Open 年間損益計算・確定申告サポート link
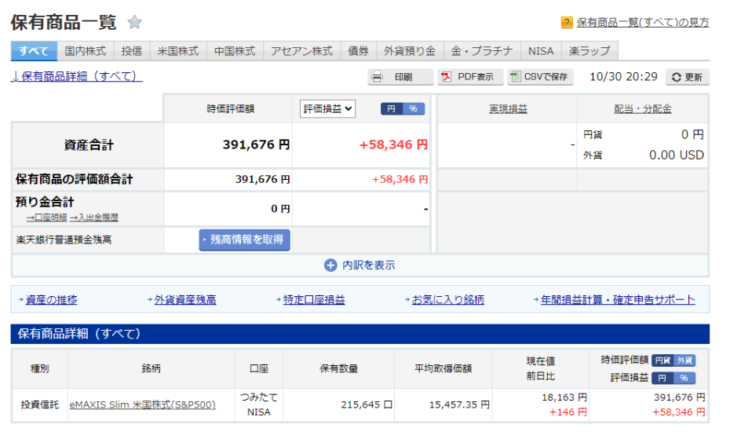This screenshot has height=432, width=730. click(620, 299)
